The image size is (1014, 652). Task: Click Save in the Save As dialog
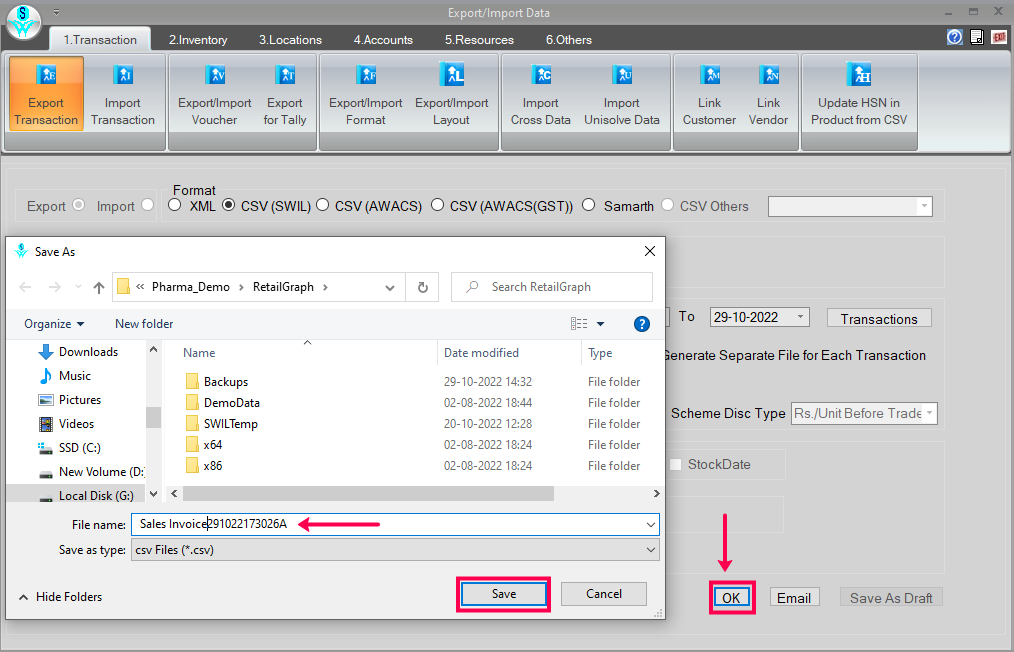pyautogui.click(x=503, y=594)
